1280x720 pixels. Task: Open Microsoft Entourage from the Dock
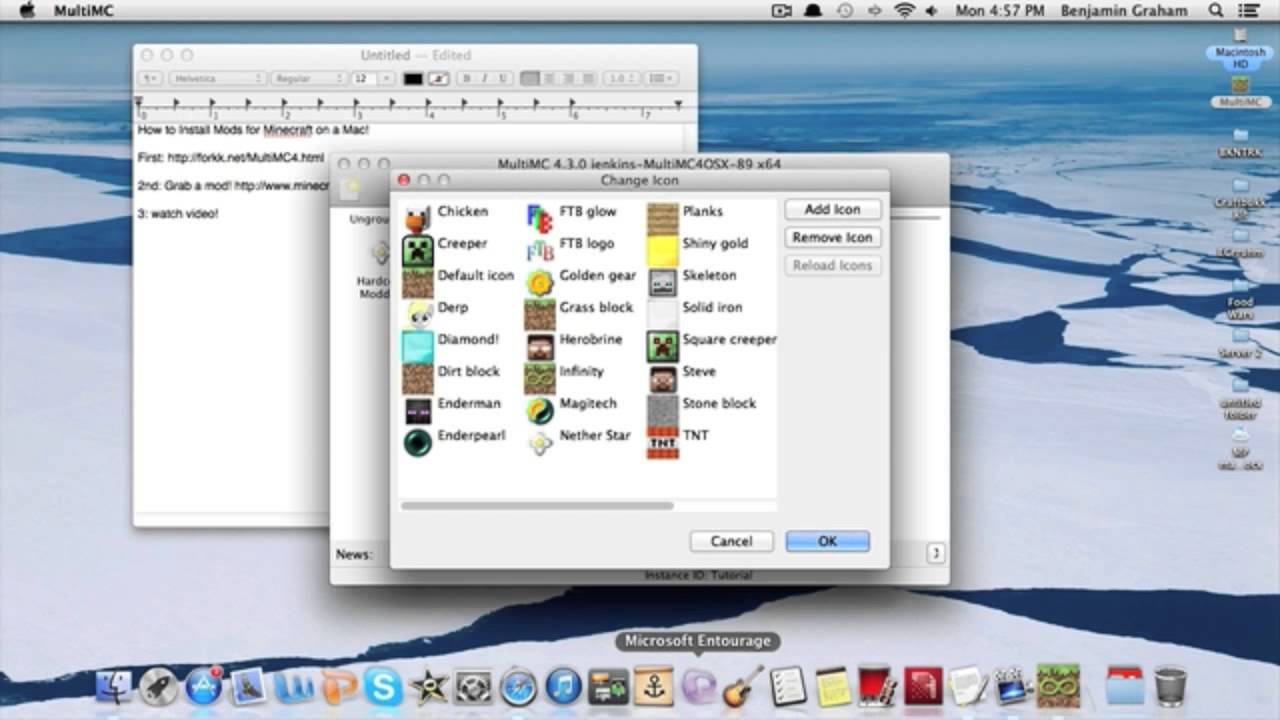tap(698, 686)
